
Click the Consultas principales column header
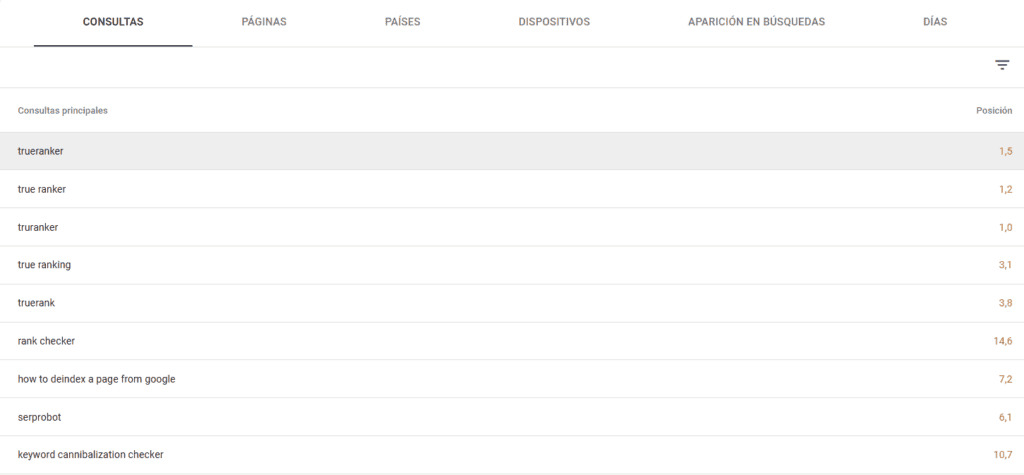click(x=63, y=111)
